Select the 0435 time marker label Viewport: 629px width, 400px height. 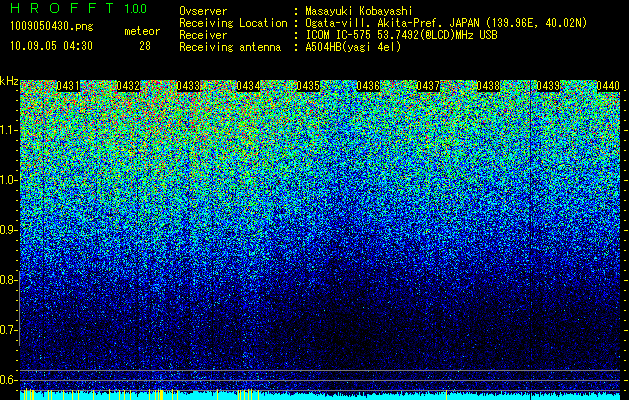pyautogui.click(x=308, y=86)
